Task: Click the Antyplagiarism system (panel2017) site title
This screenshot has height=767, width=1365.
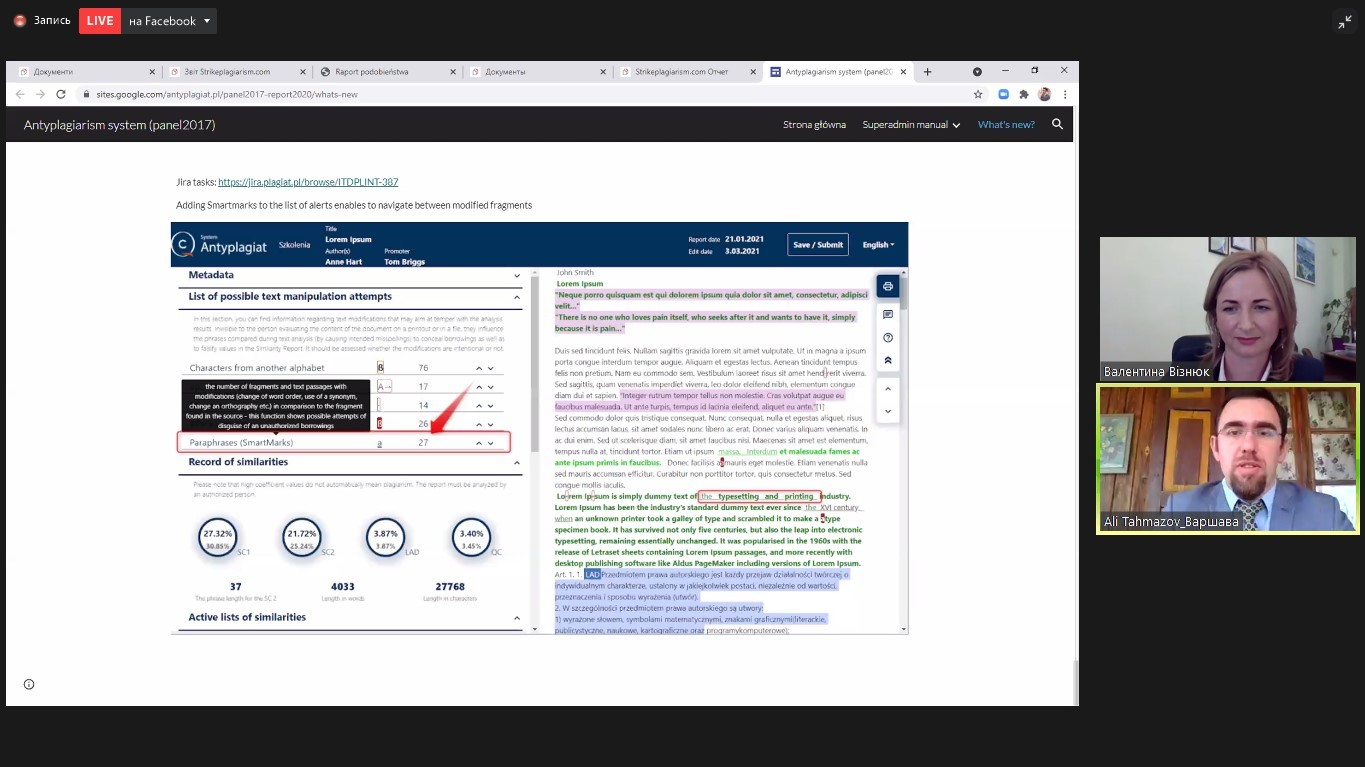Action: (119, 125)
